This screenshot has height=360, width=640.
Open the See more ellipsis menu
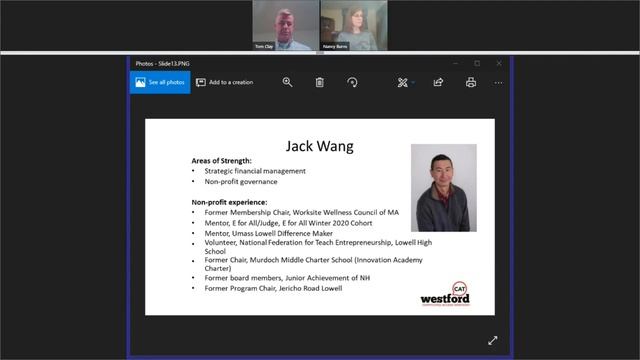[x=498, y=83]
